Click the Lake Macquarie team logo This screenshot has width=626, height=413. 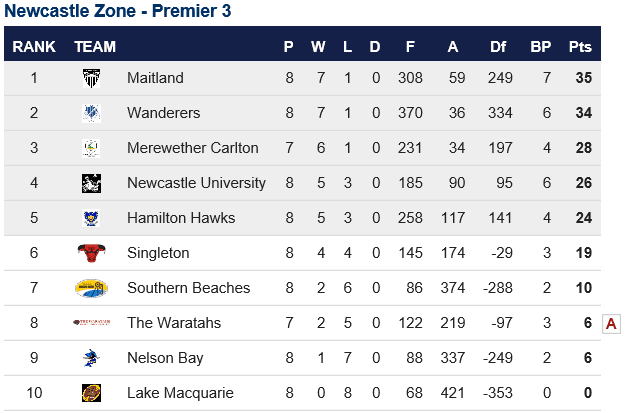pyautogui.click(x=91, y=393)
